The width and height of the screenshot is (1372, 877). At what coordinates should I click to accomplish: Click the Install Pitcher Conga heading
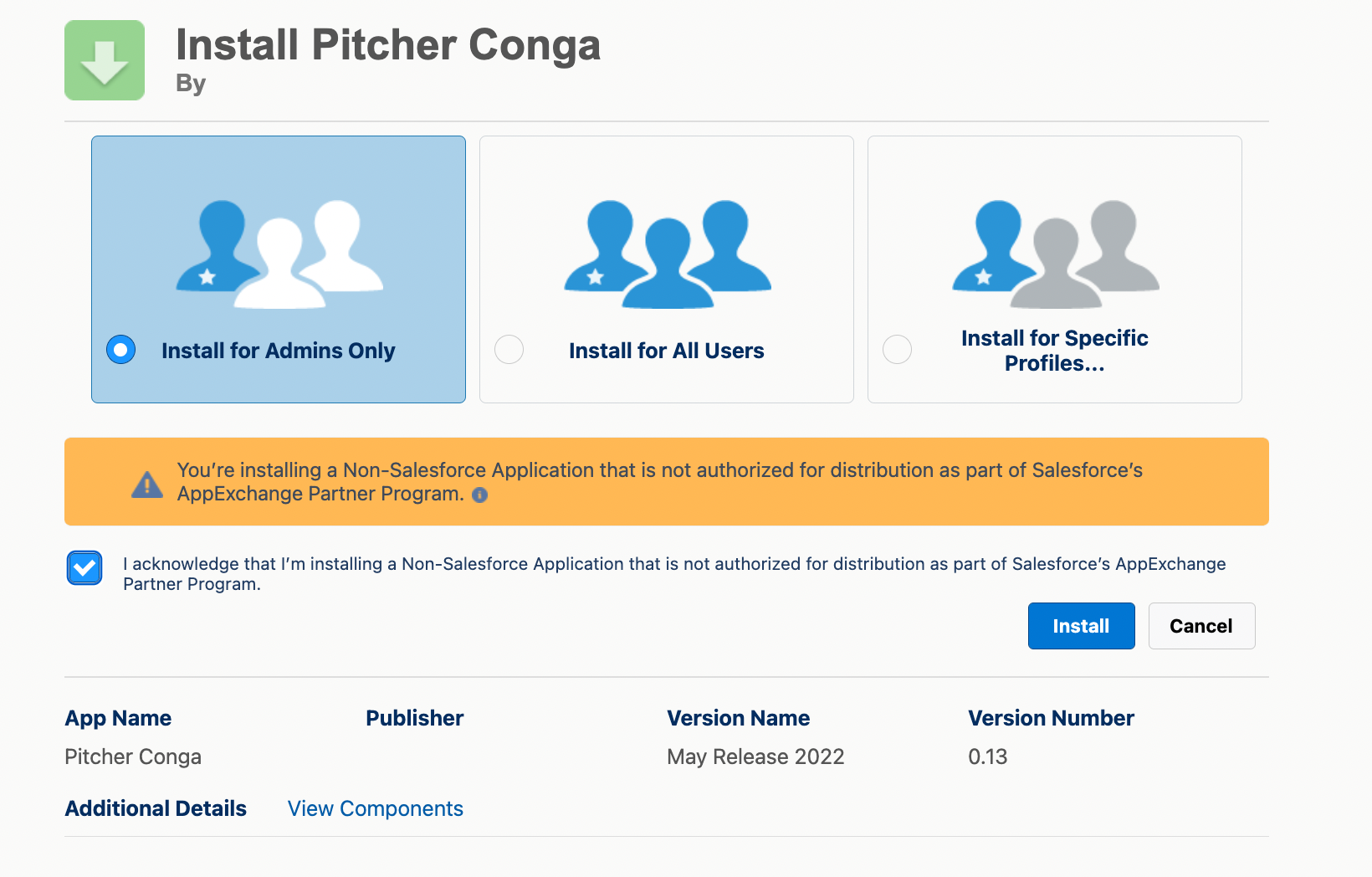pyautogui.click(x=387, y=45)
